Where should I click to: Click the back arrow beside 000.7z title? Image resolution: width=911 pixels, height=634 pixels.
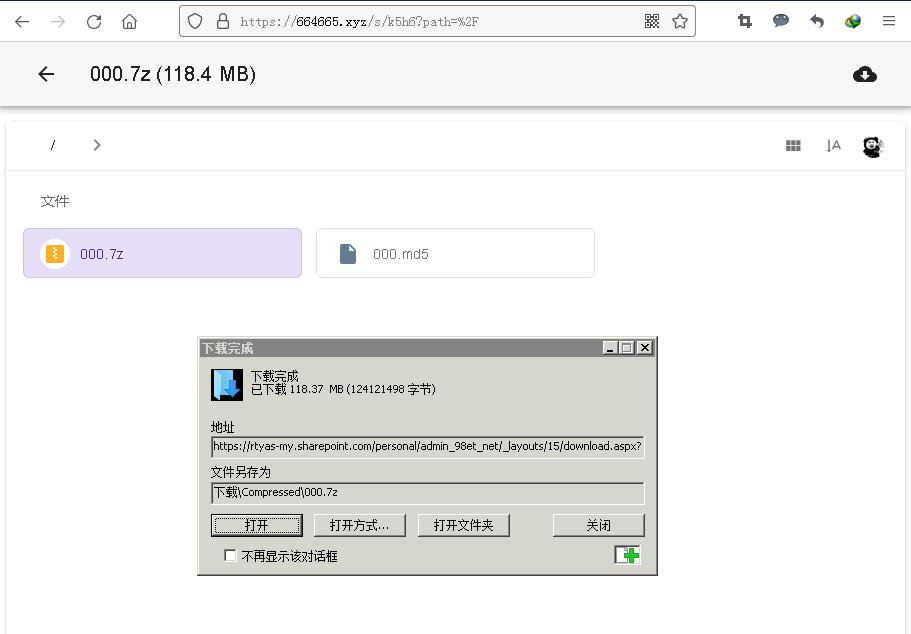46,74
